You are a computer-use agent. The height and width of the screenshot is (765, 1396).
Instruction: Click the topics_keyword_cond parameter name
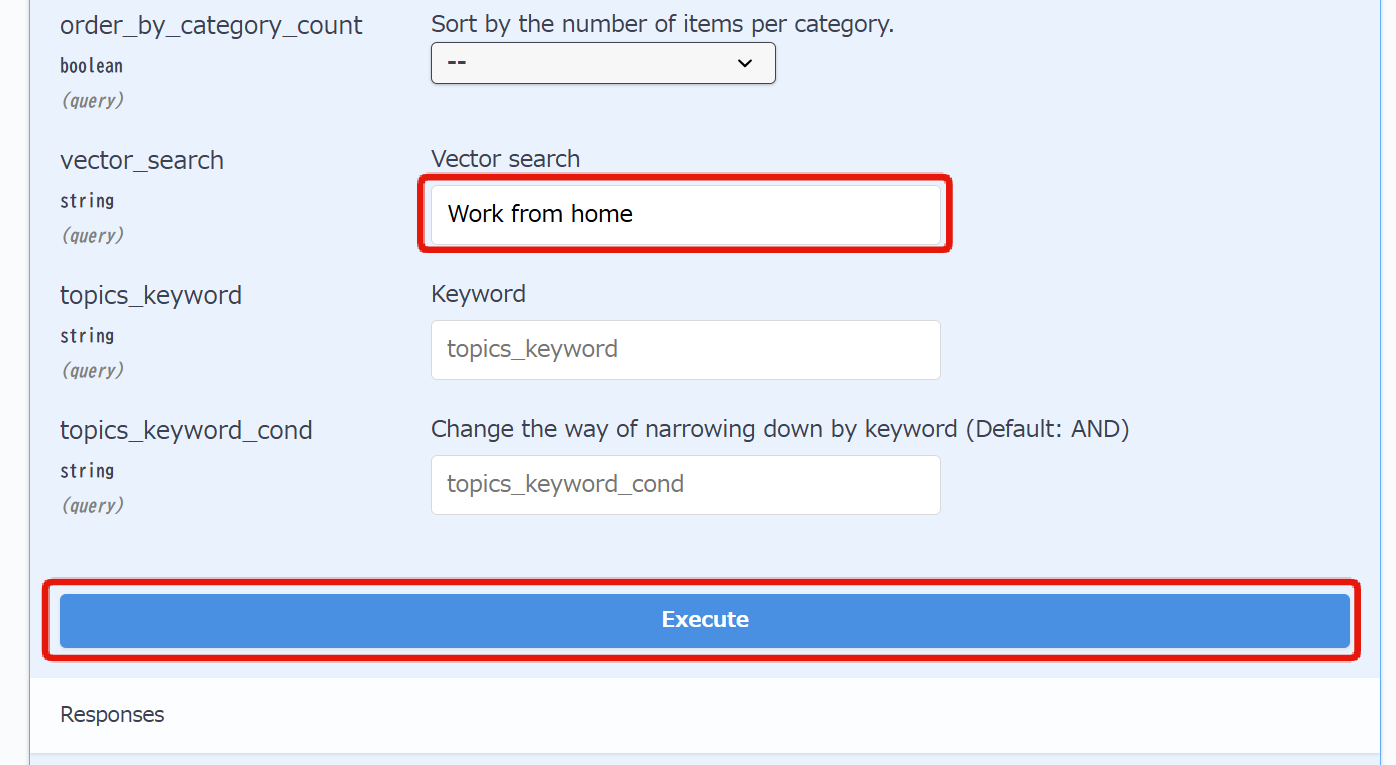point(186,430)
